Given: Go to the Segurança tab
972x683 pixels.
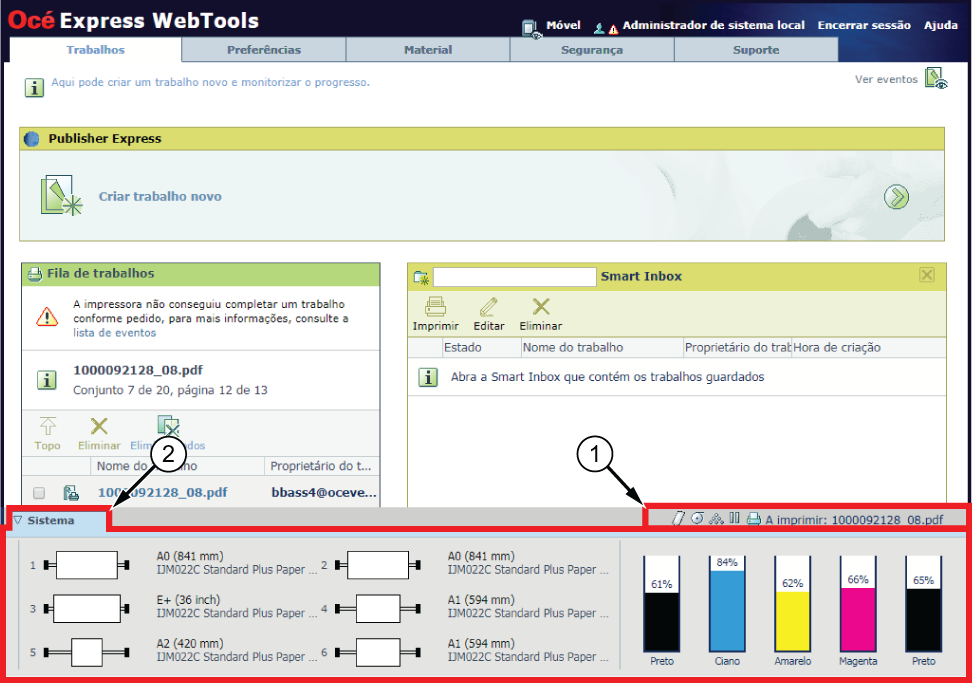Looking at the screenshot, I should click(x=592, y=50).
